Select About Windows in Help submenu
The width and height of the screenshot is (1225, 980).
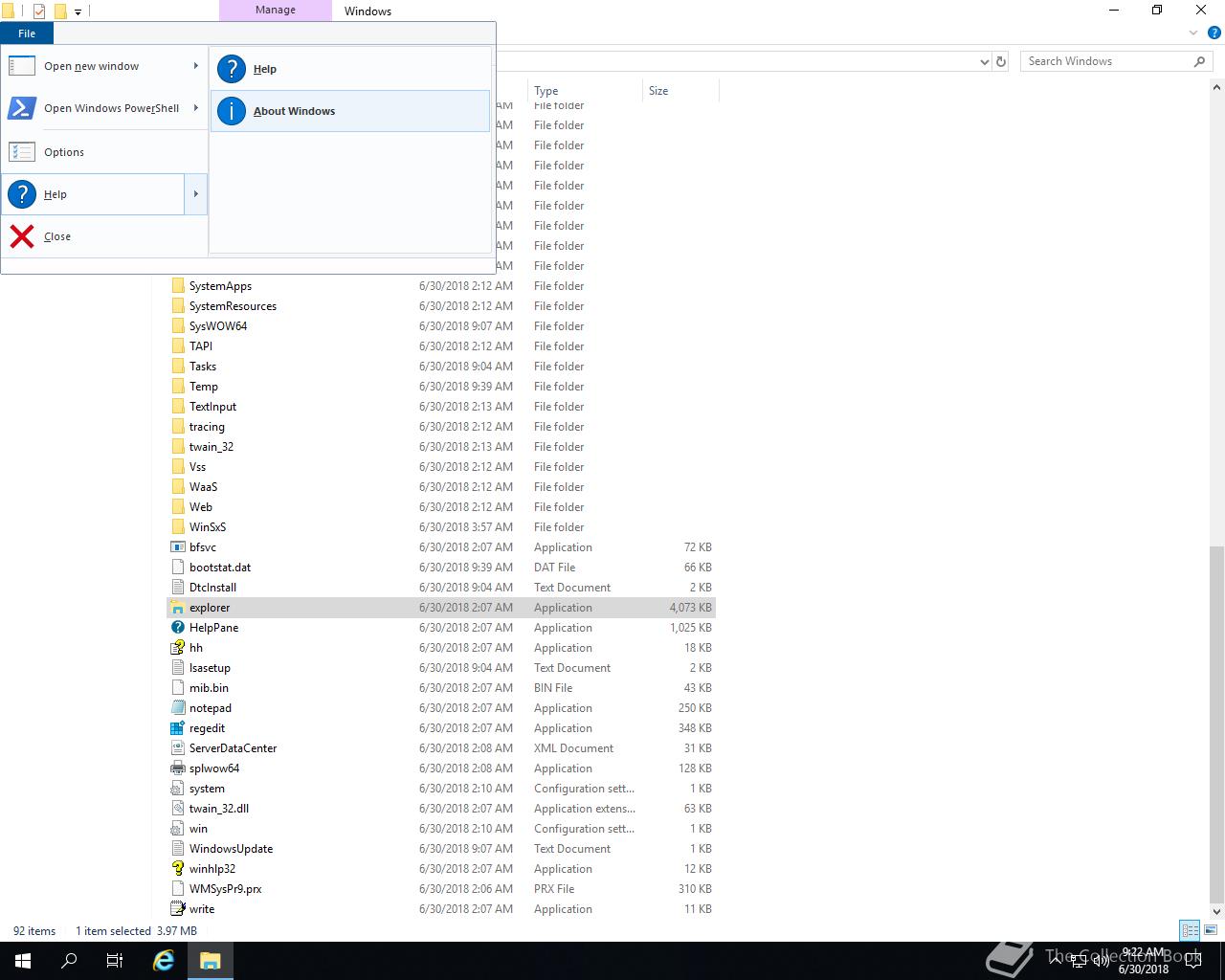[350, 111]
